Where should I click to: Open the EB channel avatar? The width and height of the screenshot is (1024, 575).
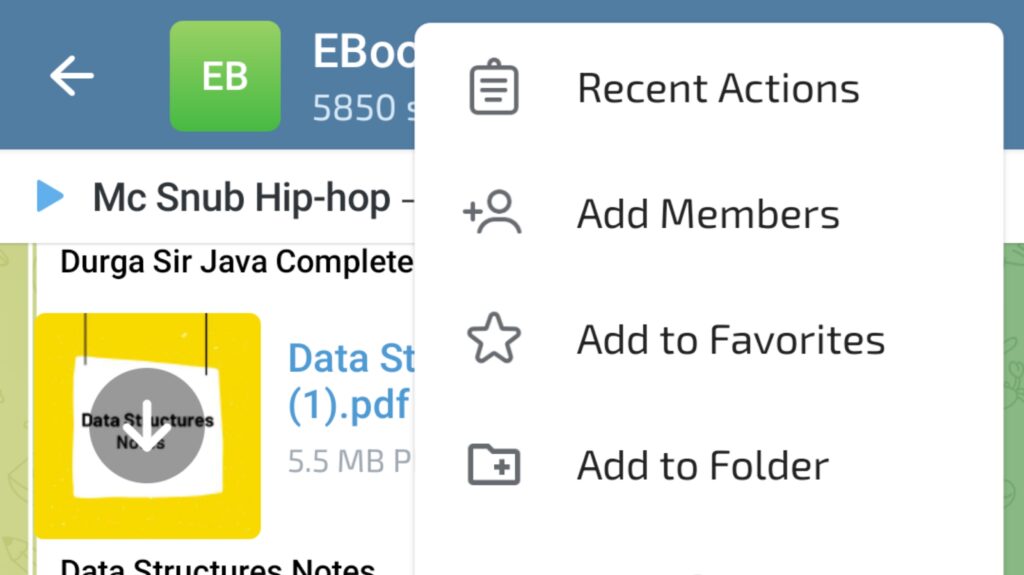(225, 76)
